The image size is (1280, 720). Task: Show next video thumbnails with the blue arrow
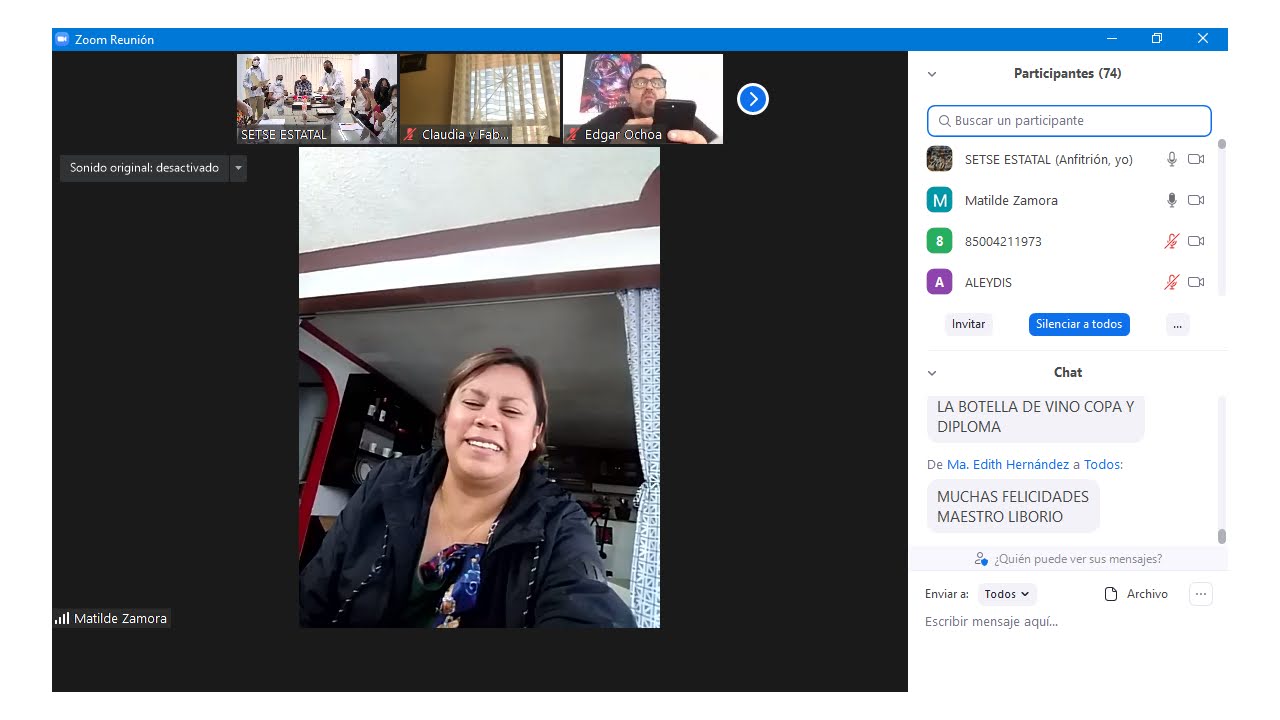[x=753, y=99]
